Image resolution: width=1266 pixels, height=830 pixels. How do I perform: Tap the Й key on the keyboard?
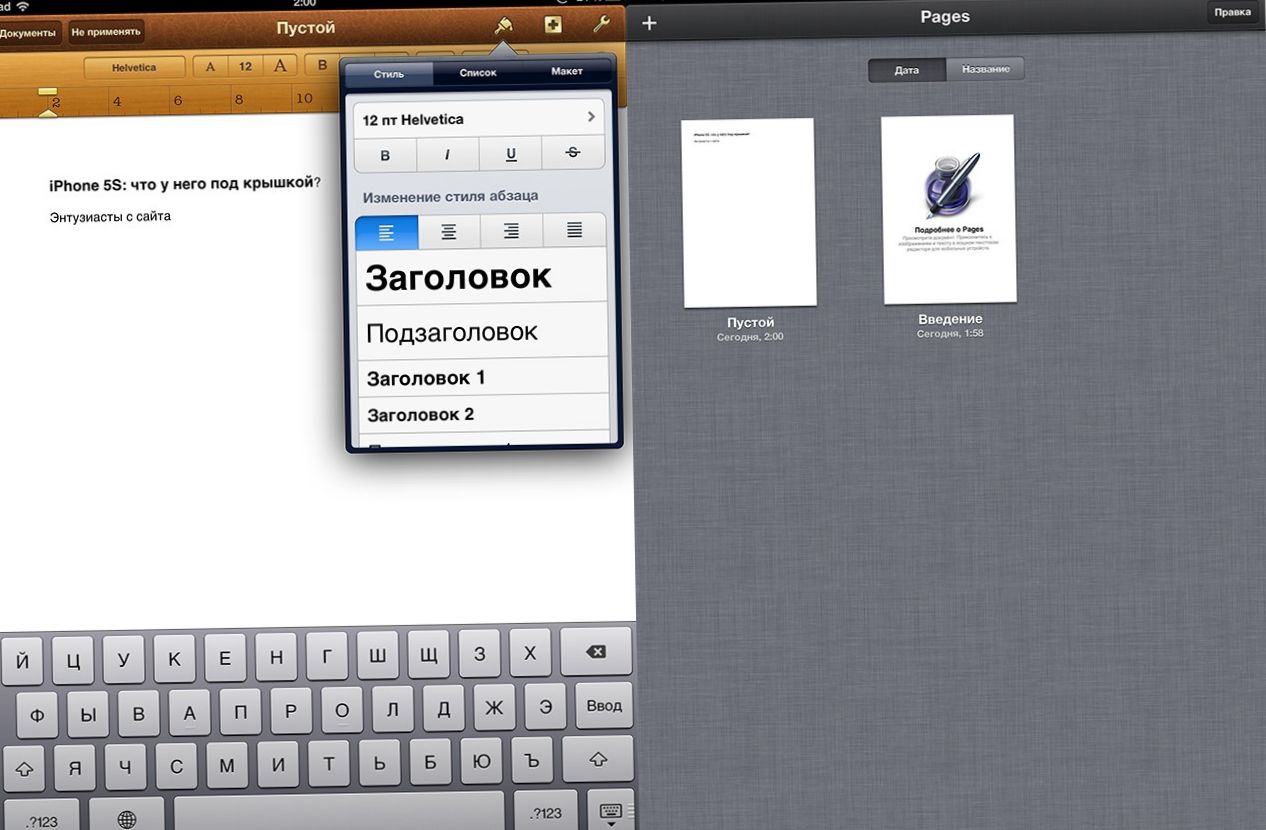pyautogui.click(x=22, y=660)
